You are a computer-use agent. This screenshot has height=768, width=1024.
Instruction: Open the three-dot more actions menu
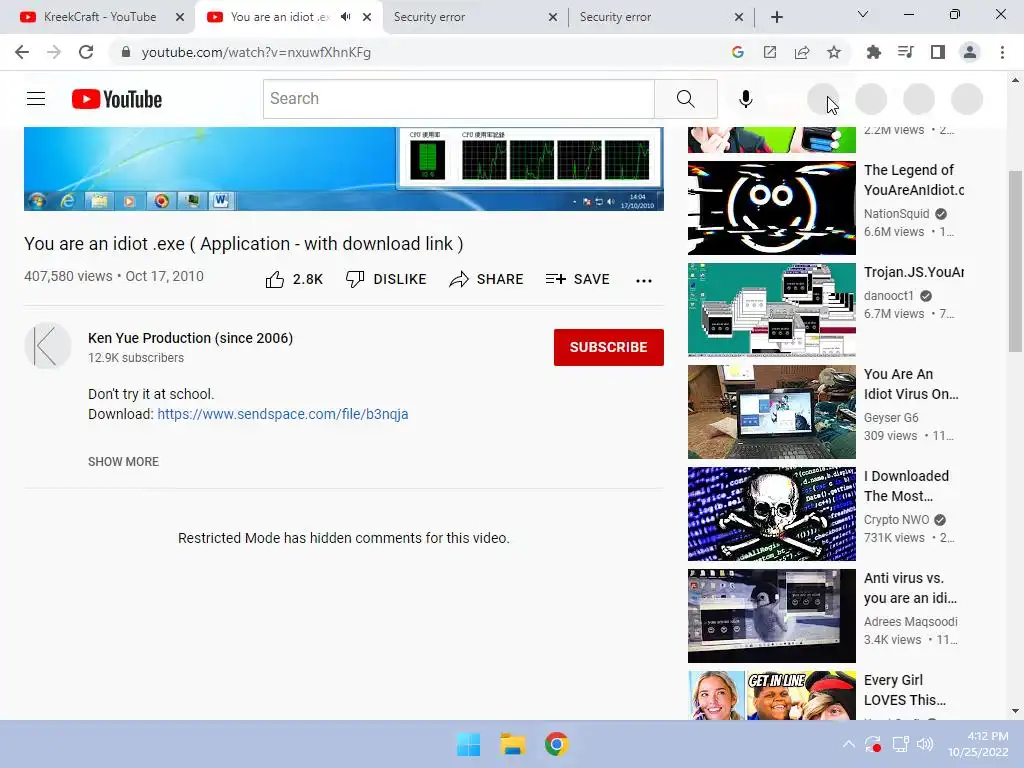[x=644, y=280]
